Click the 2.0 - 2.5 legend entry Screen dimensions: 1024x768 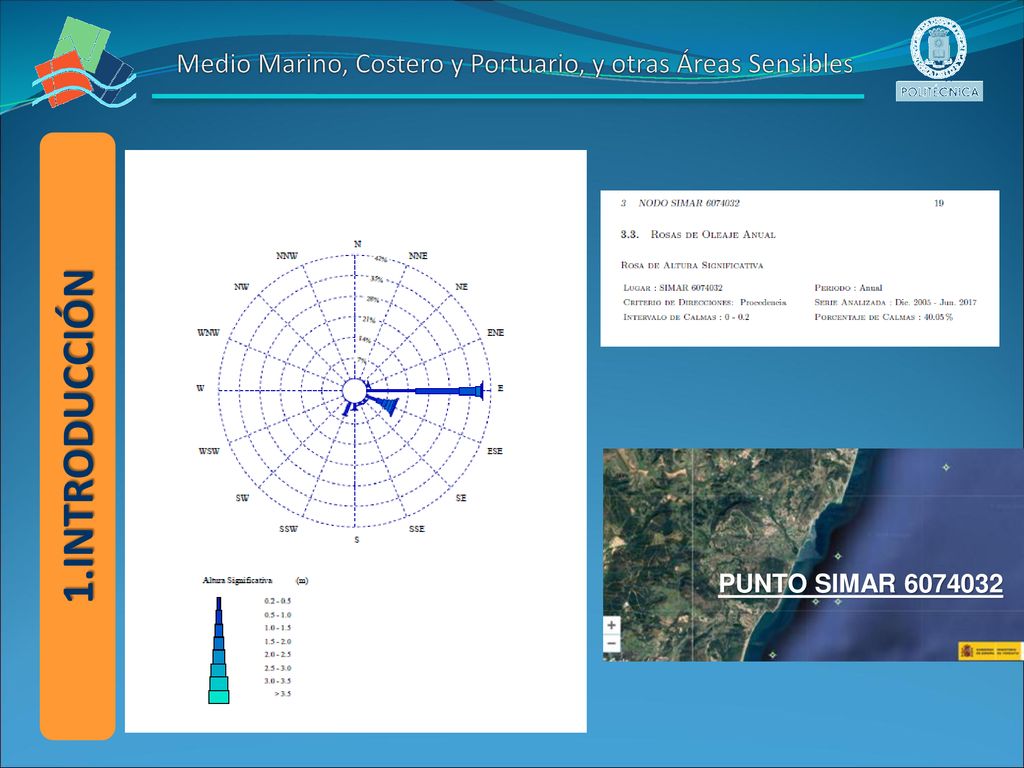[278, 654]
